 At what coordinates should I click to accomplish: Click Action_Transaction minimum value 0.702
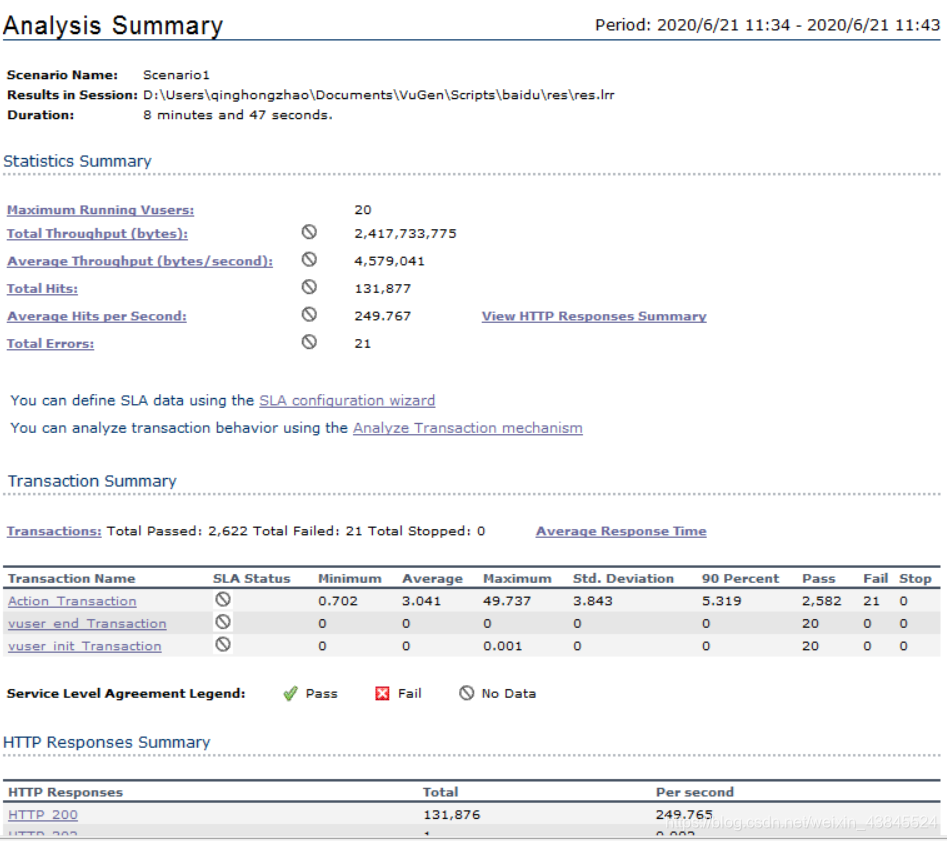tap(338, 601)
